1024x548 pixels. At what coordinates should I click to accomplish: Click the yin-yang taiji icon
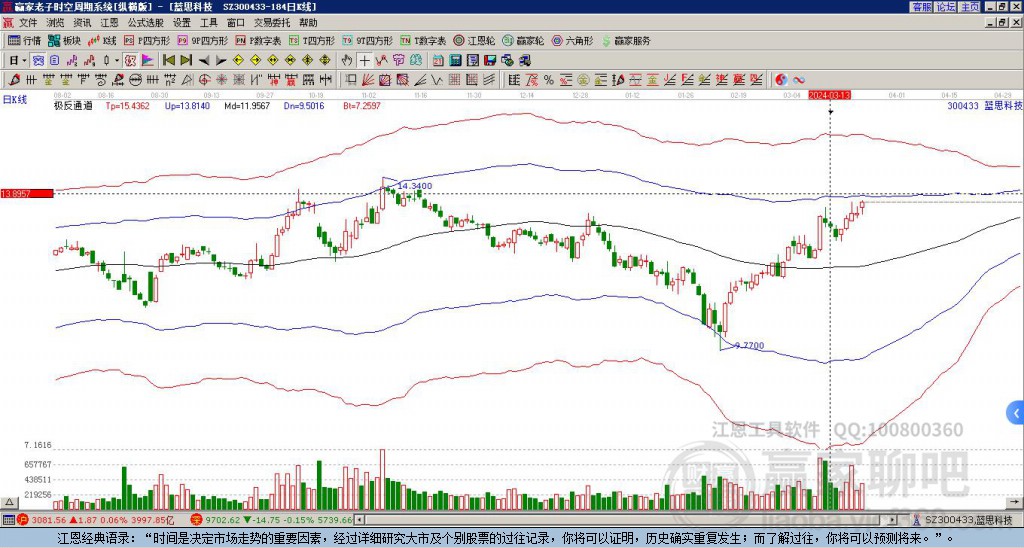[x=781, y=80]
